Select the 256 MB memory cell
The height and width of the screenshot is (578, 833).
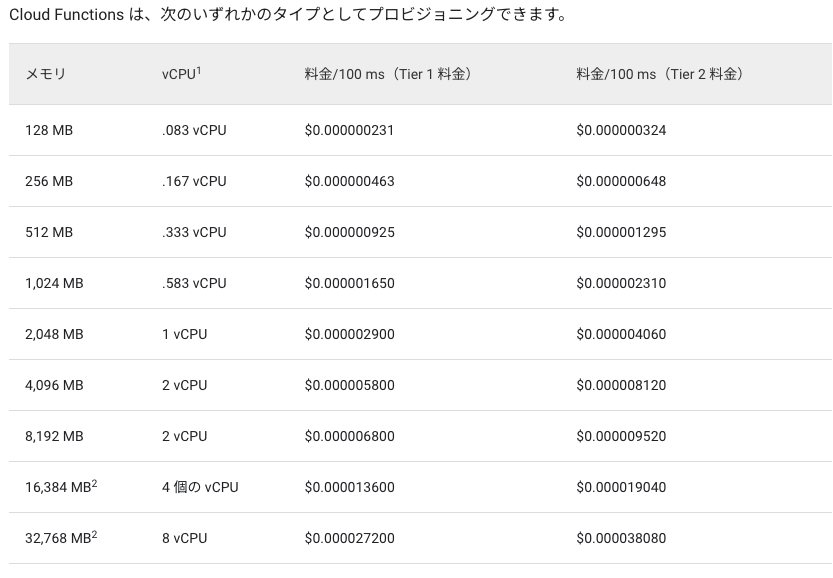point(48,181)
